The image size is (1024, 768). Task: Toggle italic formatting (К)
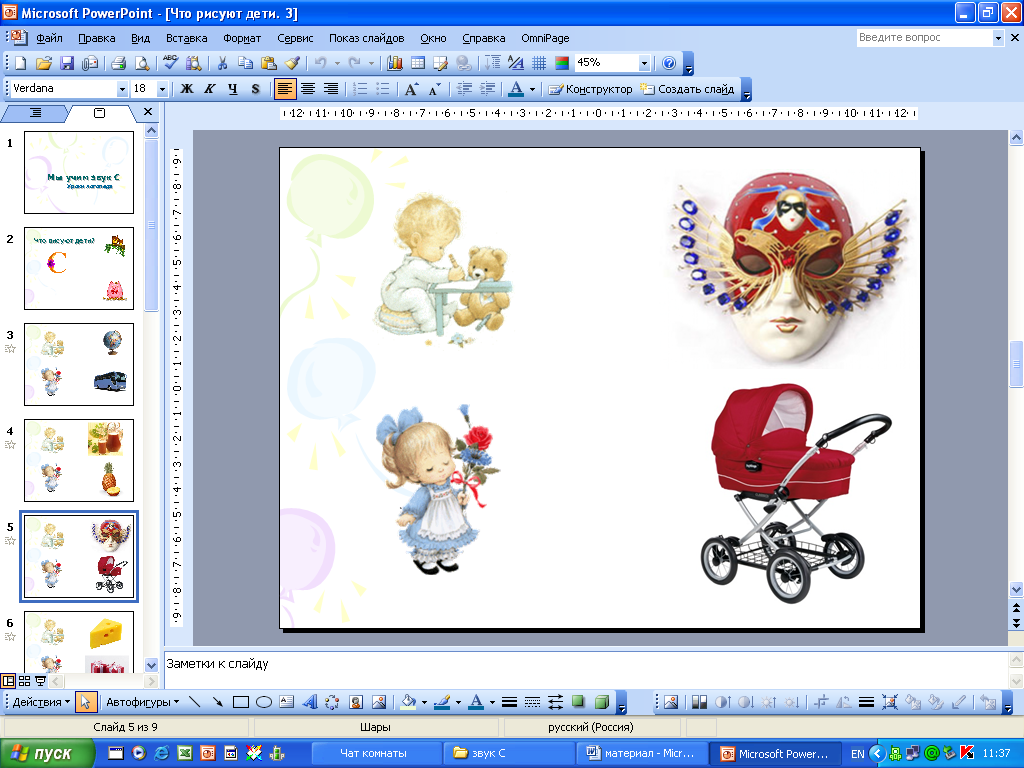tap(210, 89)
